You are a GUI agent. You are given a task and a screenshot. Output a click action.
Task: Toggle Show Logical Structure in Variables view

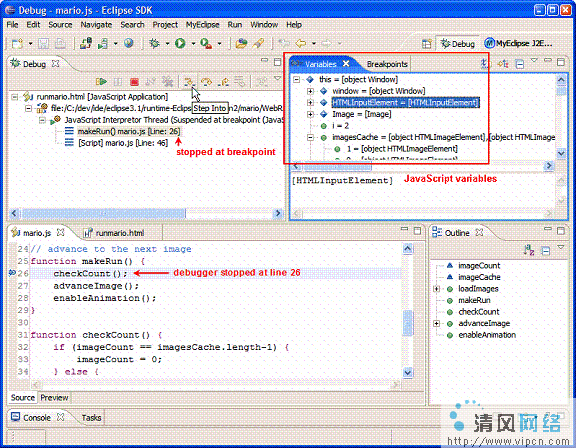(503, 64)
